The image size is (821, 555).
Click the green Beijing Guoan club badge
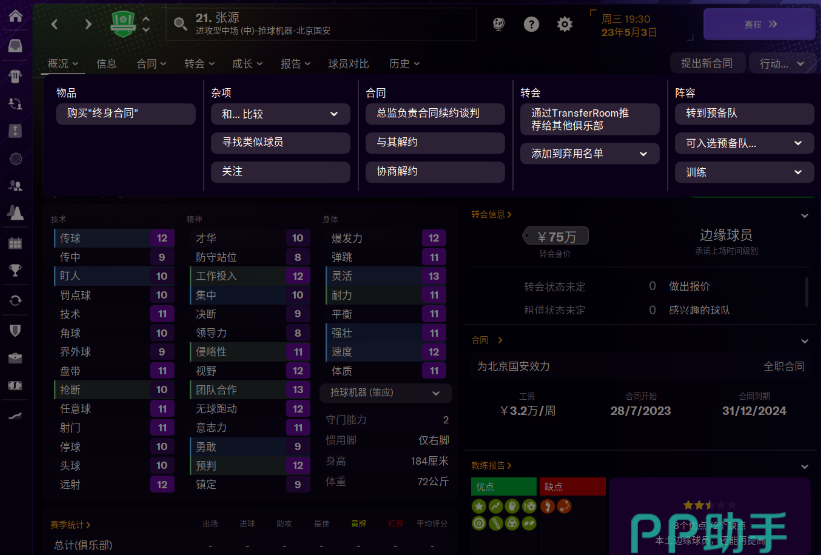[x=122, y=24]
